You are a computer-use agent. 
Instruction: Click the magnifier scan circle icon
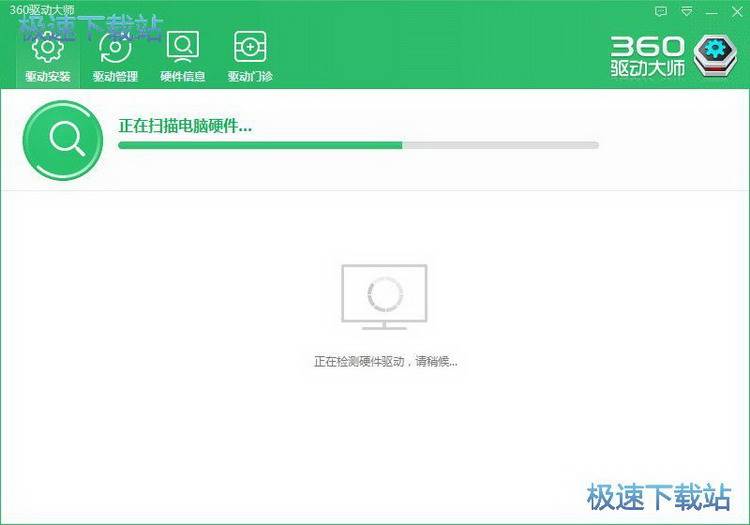point(63,140)
